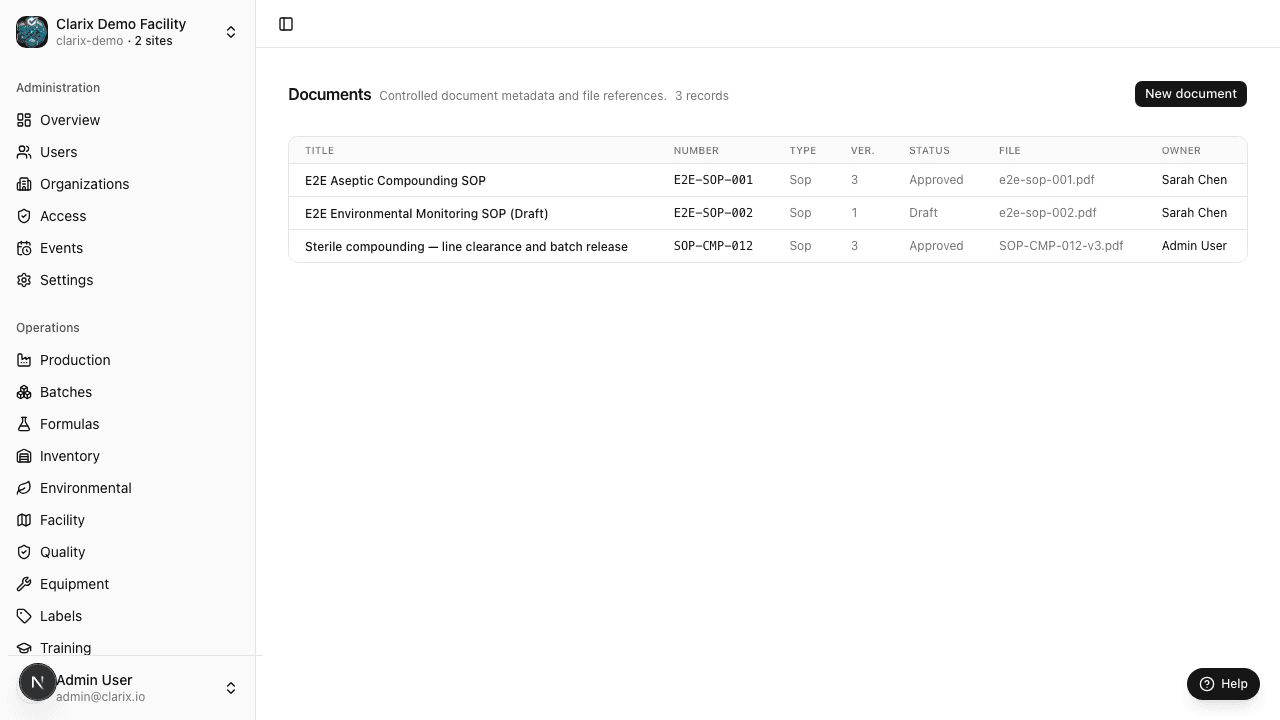
Task: Open Settings in the sidebar
Action: click(x=128, y=280)
